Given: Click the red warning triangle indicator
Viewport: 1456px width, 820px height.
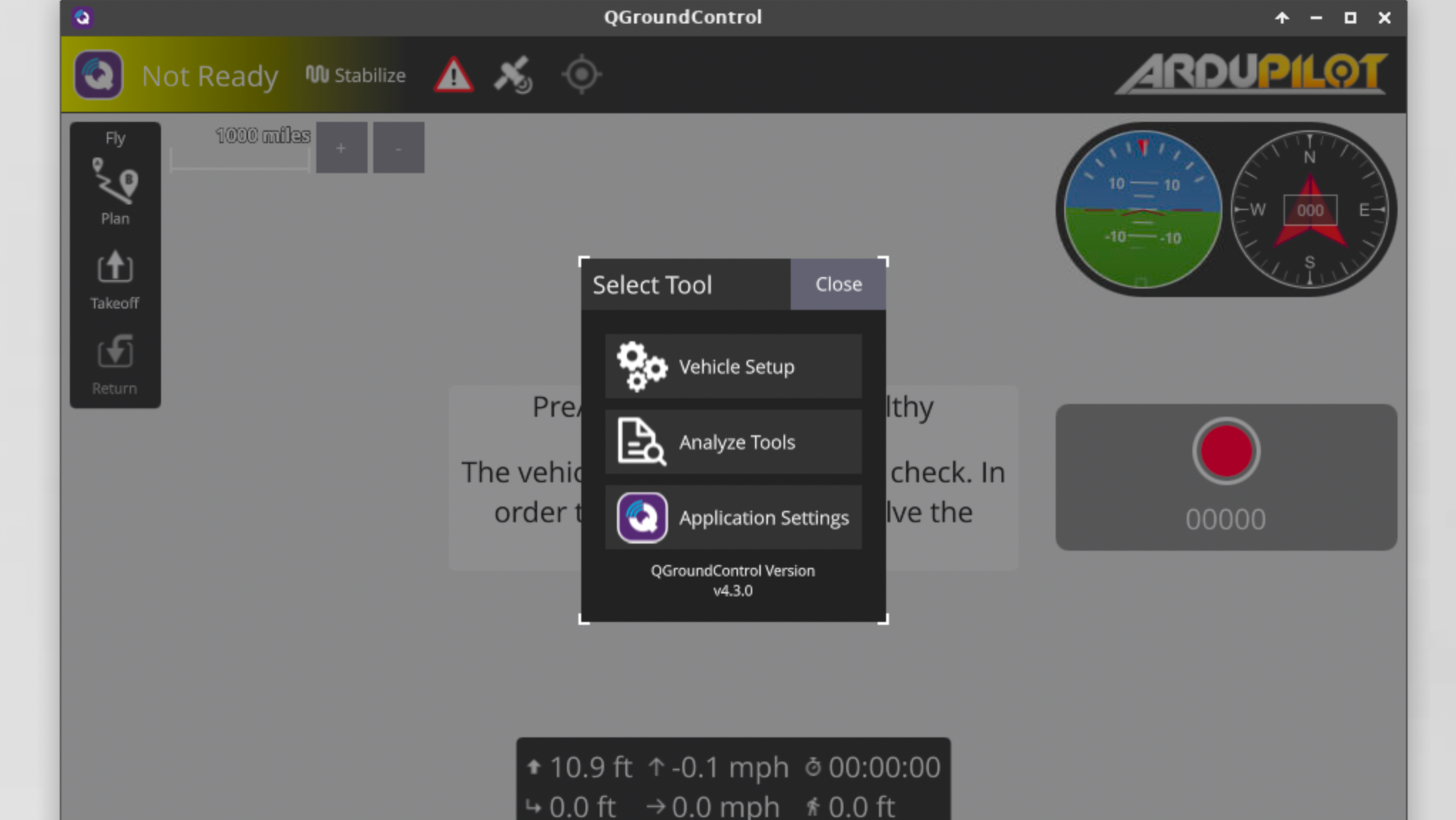Looking at the screenshot, I should pyautogui.click(x=454, y=75).
